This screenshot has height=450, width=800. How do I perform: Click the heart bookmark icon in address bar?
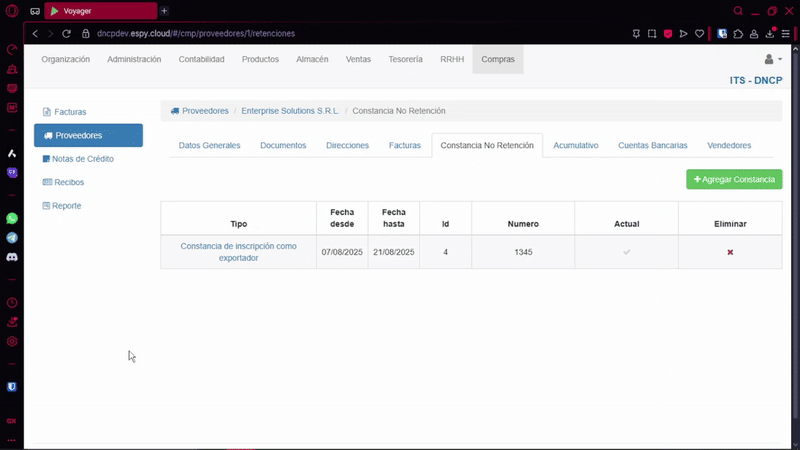click(x=699, y=33)
